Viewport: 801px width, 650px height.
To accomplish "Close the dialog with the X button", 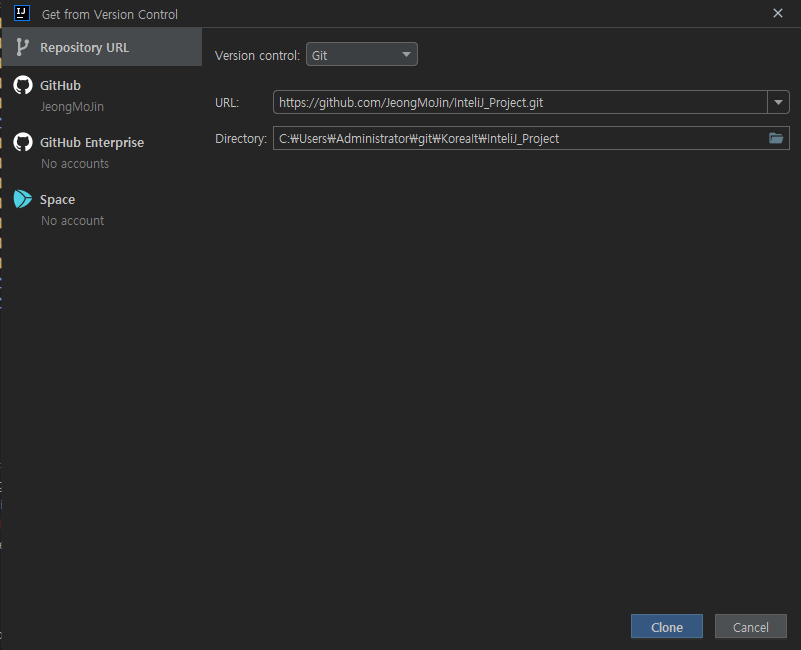I will pos(778,13).
